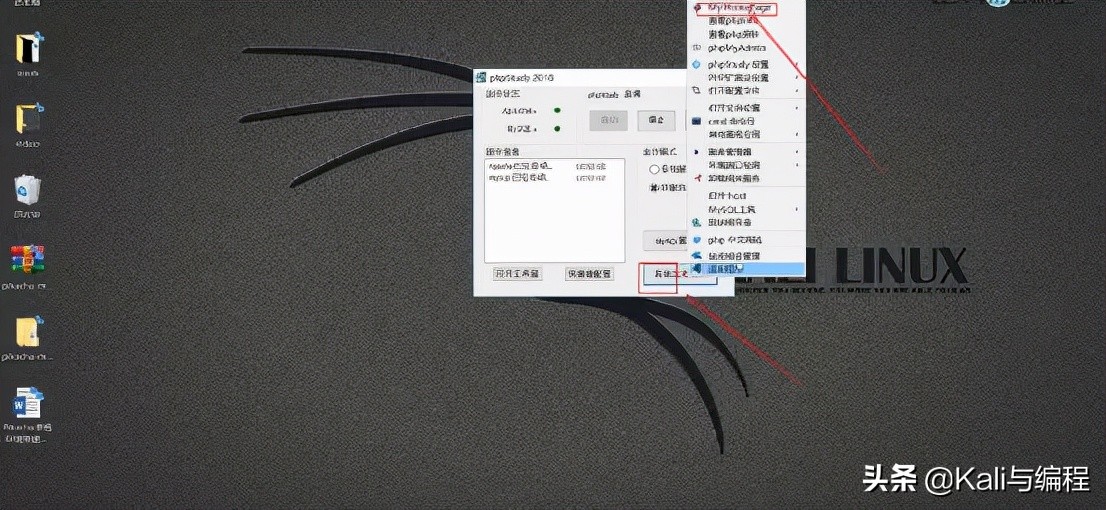Expand the phpStudy 设置 submenu
Screen dimensions: 1106x510
point(746,64)
